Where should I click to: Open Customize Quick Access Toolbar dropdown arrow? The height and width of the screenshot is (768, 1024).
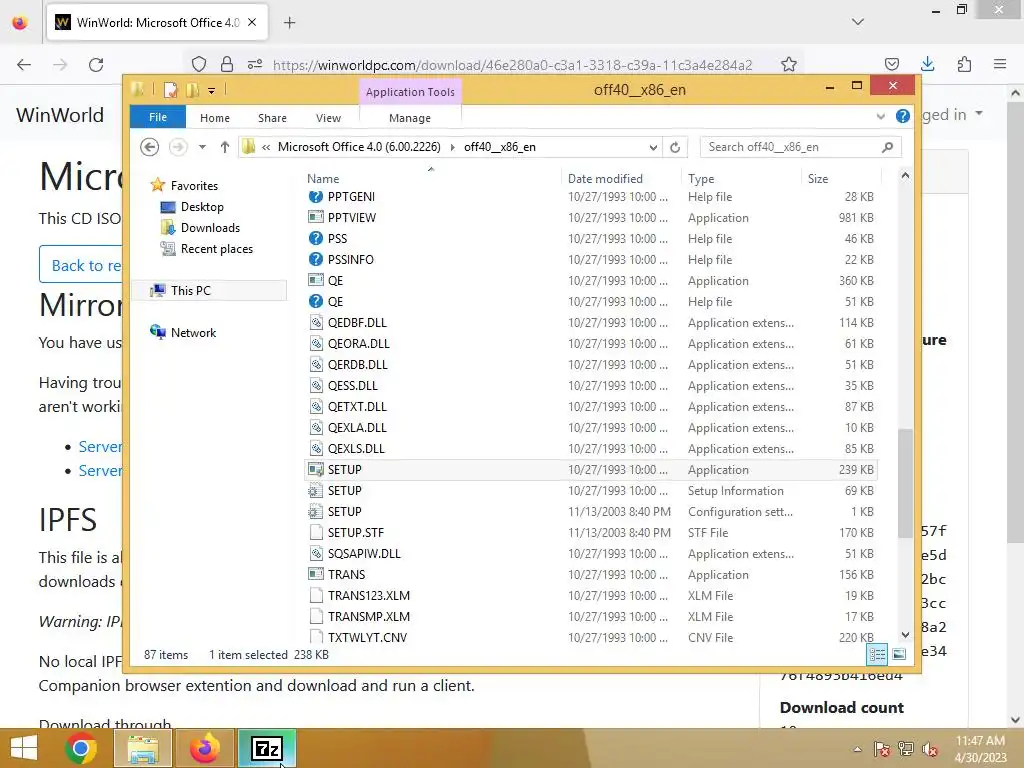[212, 91]
